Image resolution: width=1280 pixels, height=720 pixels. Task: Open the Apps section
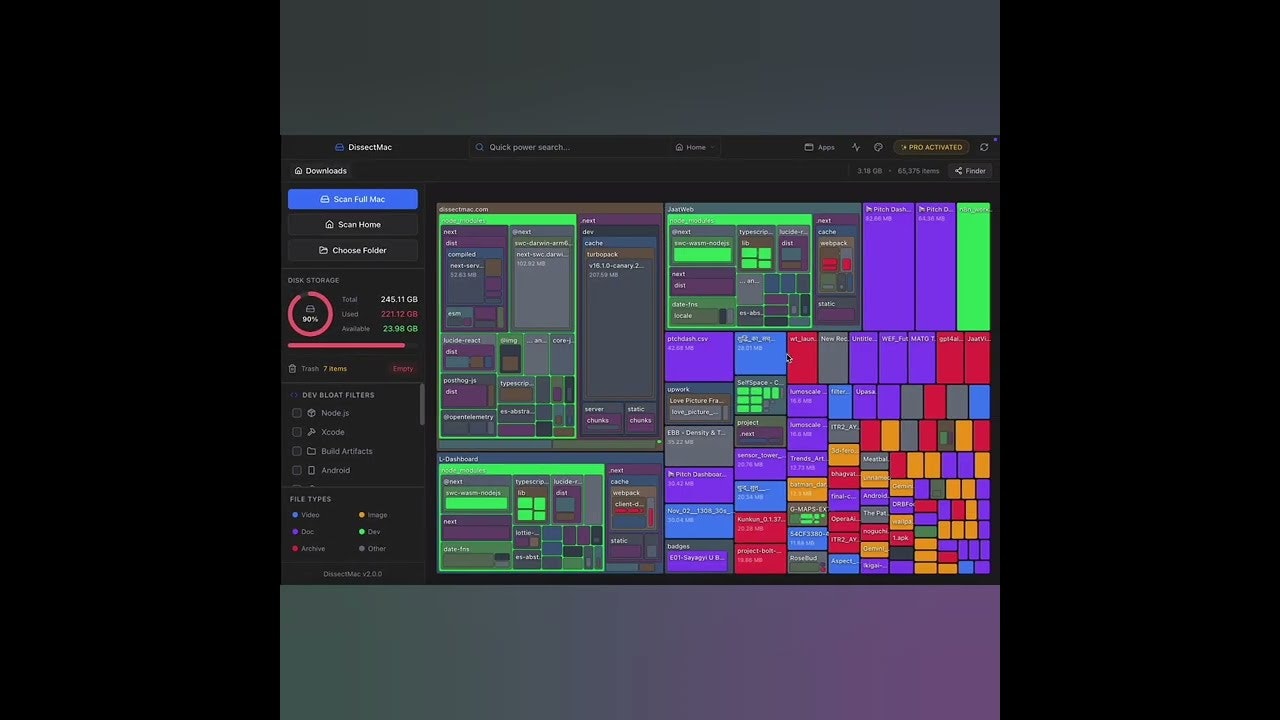coord(819,147)
